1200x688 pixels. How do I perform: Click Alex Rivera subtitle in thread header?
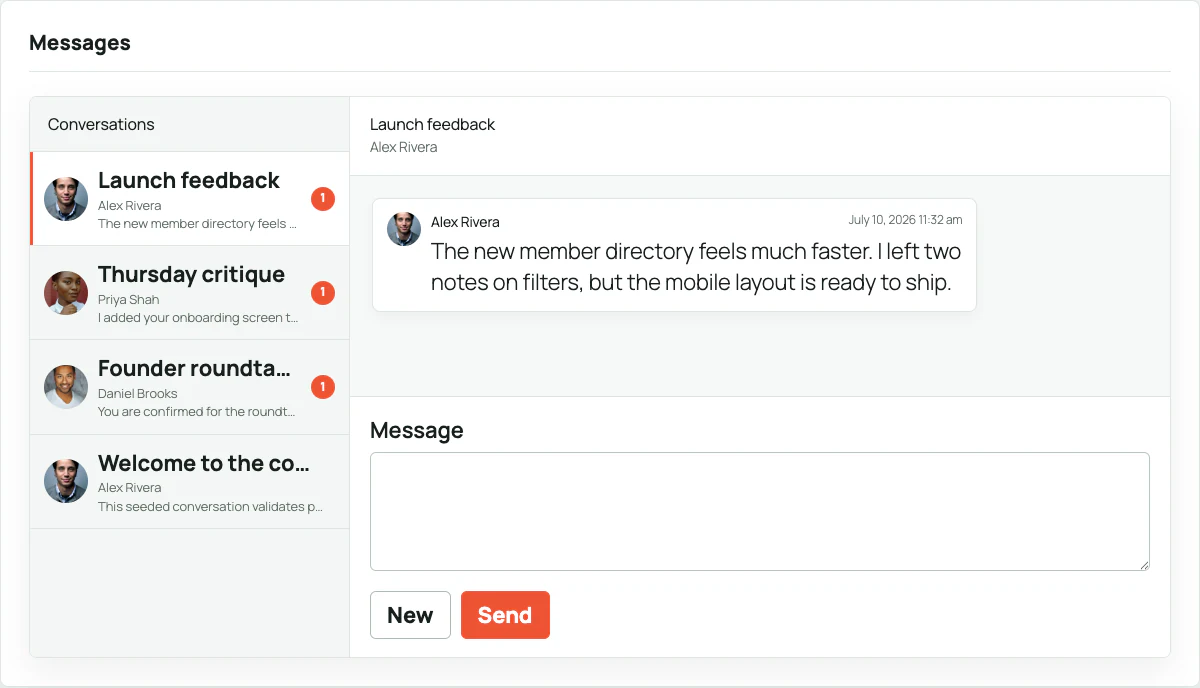click(x=403, y=147)
